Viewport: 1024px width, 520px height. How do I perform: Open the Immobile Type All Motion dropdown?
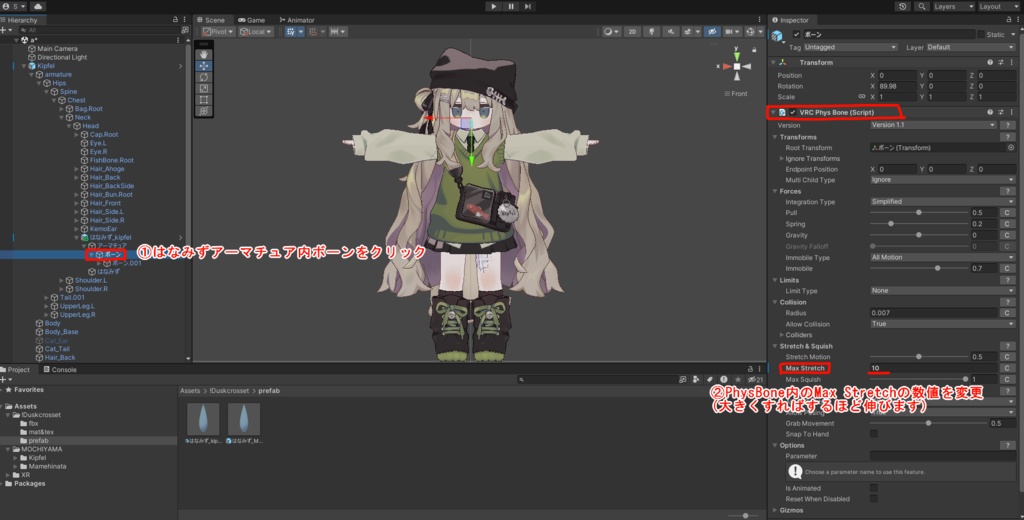(x=942, y=257)
